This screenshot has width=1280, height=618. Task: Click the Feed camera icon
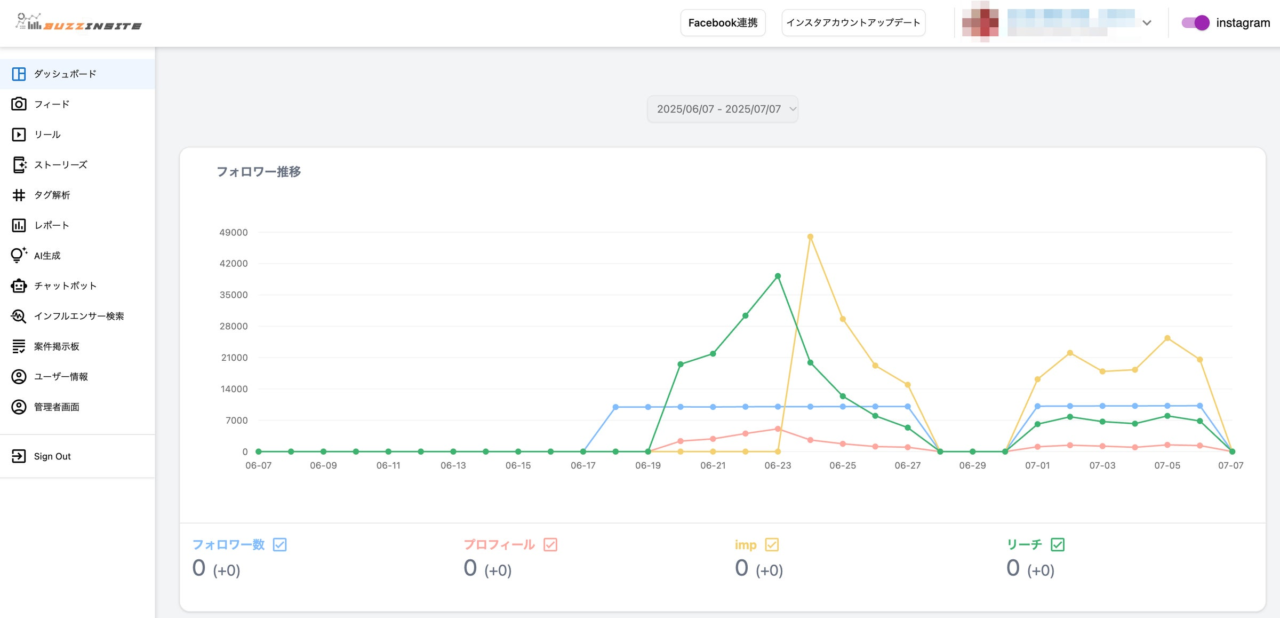tap(18, 104)
